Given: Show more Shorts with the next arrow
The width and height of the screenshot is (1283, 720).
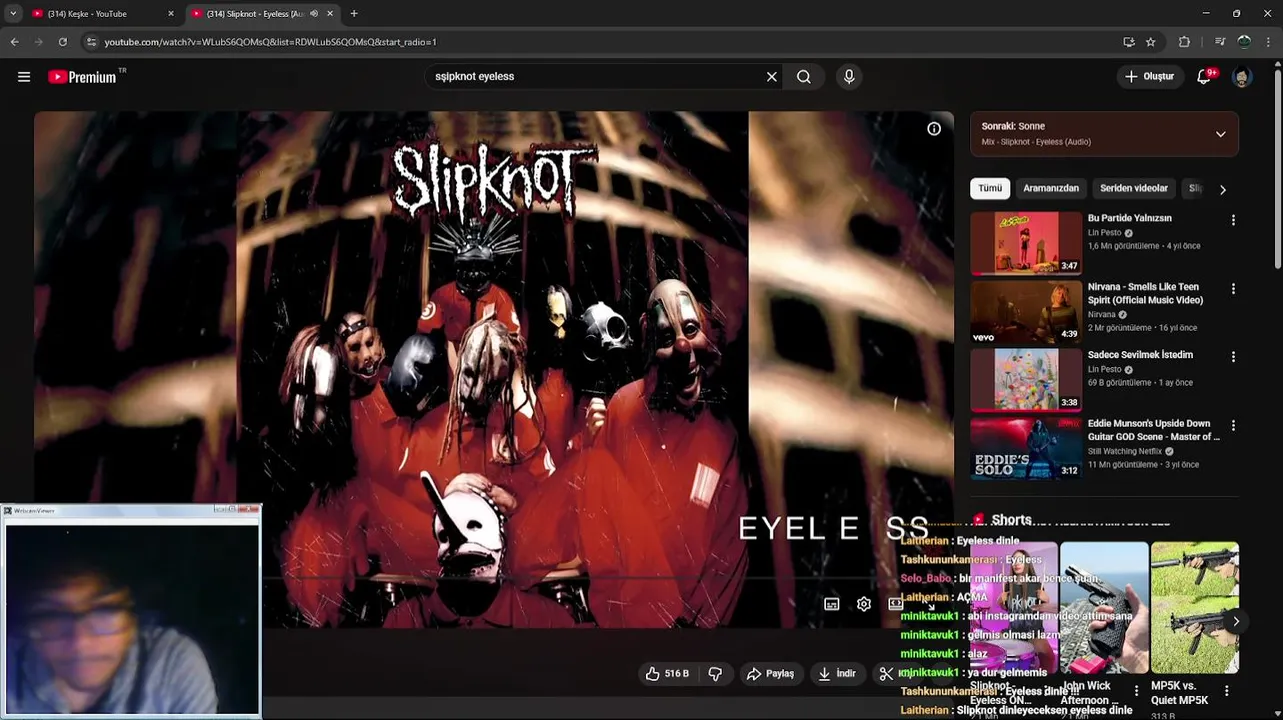Looking at the screenshot, I should tap(1236, 621).
